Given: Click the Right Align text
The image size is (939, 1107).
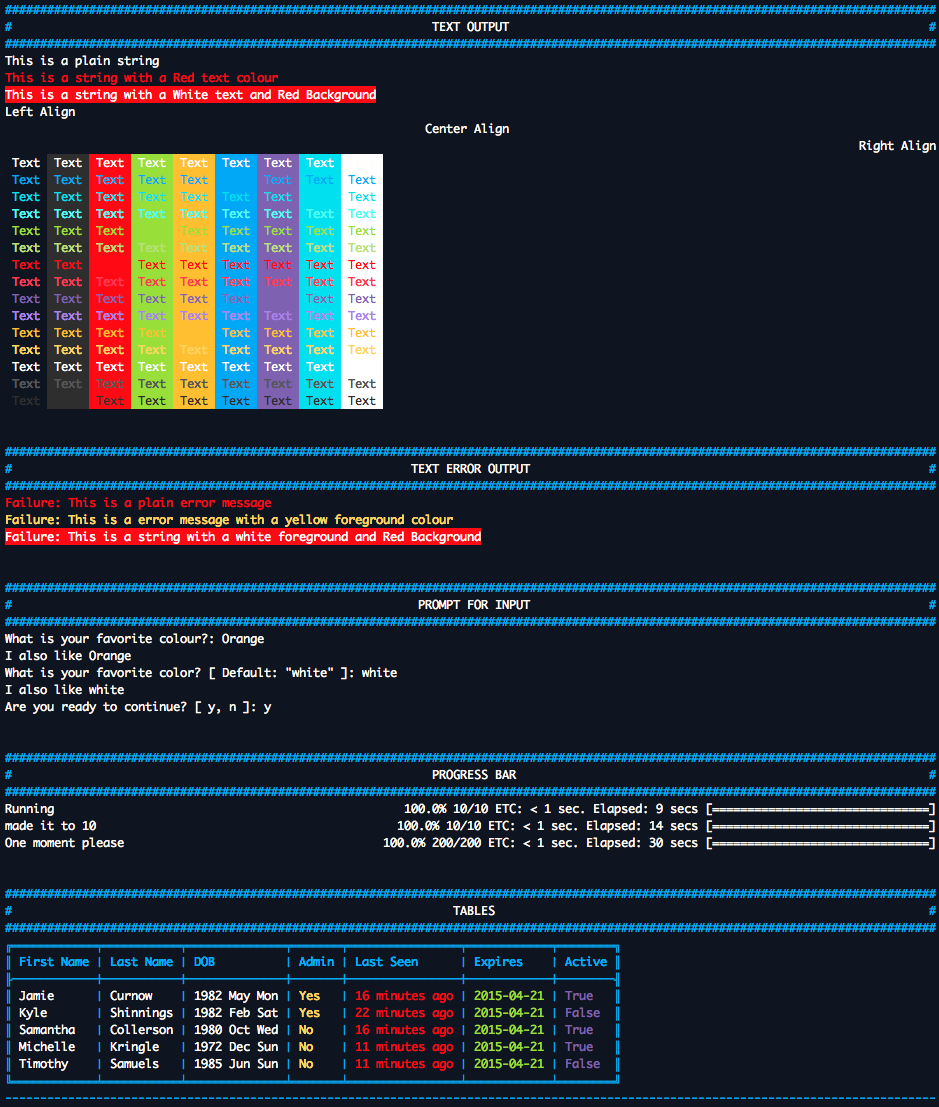Looking at the screenshot, I should pos(896,146).
